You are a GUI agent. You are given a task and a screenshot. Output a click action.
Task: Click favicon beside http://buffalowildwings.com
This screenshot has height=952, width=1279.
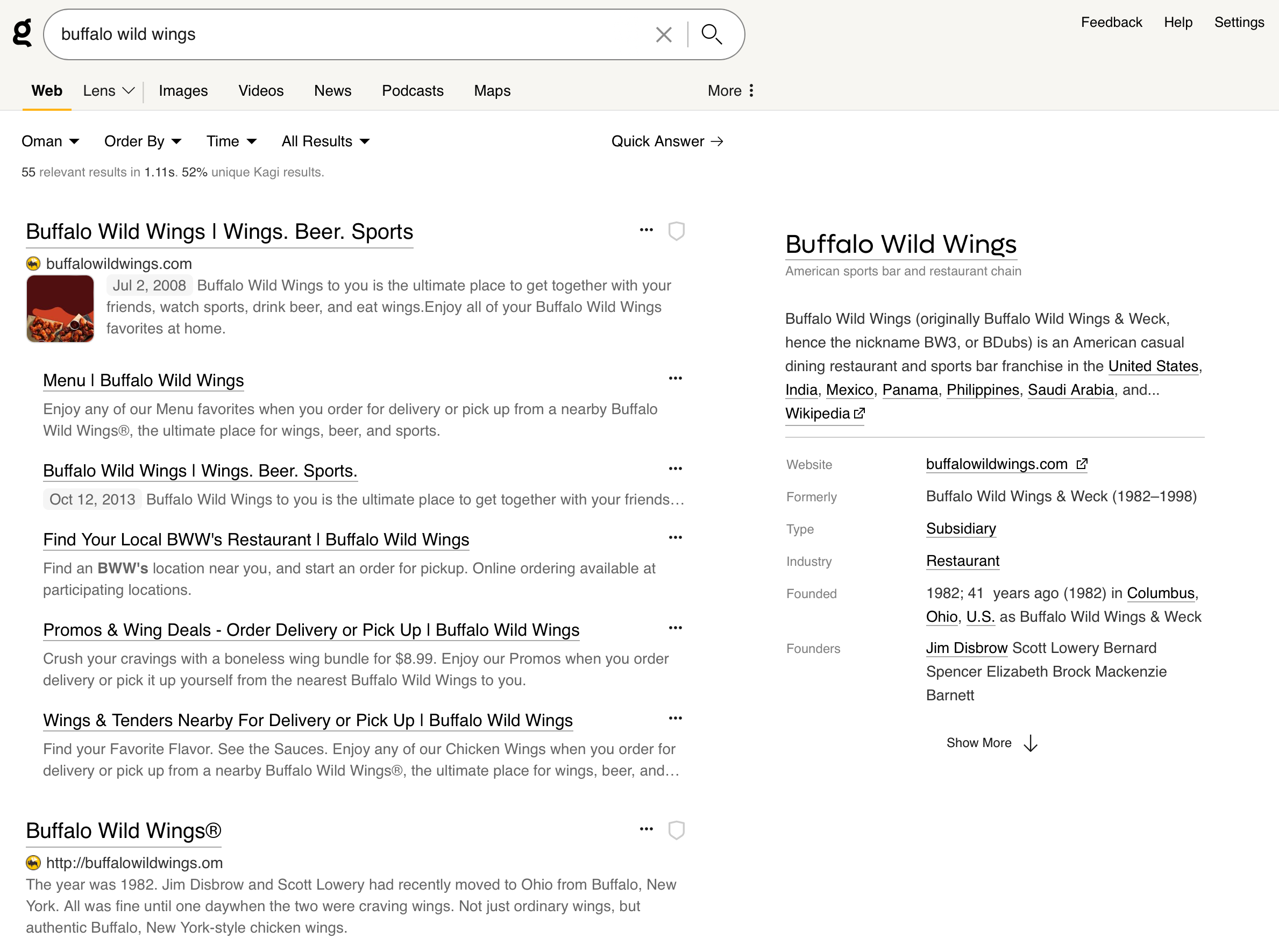coord(33,863)
